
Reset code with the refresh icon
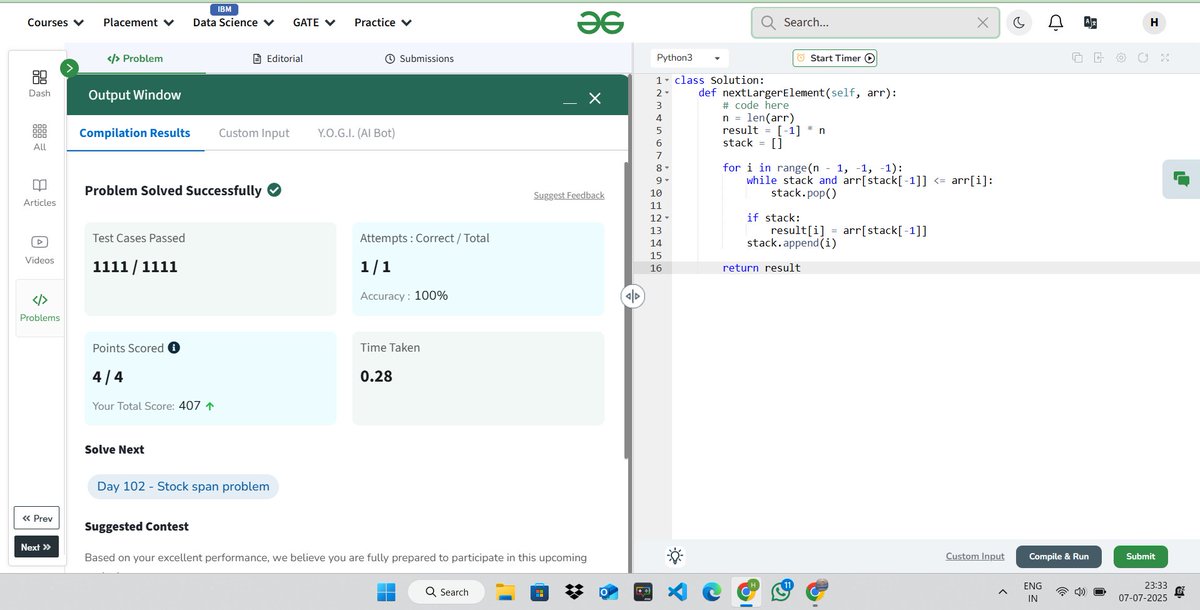[1143, 58]
